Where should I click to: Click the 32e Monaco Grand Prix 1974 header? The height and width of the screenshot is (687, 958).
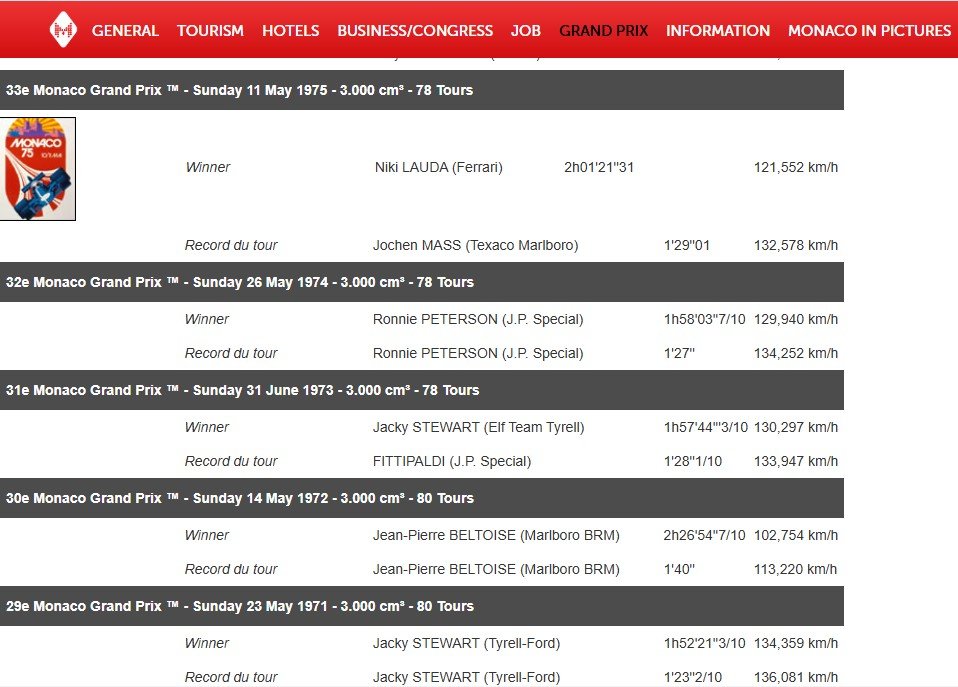(x=422, y=282)
